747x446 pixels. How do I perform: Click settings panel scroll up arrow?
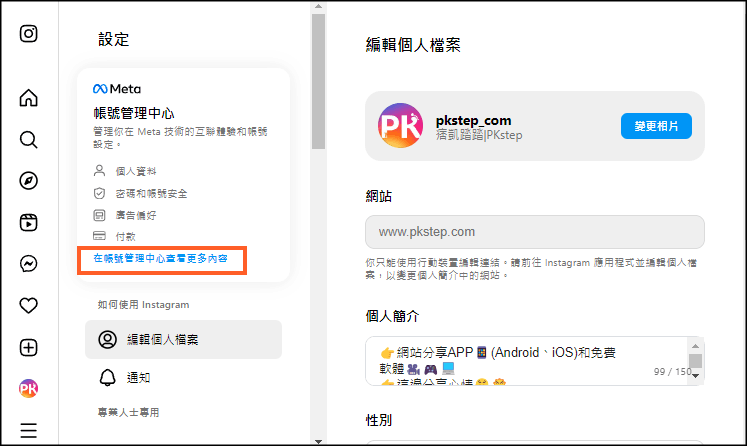(x=318, y=6)
